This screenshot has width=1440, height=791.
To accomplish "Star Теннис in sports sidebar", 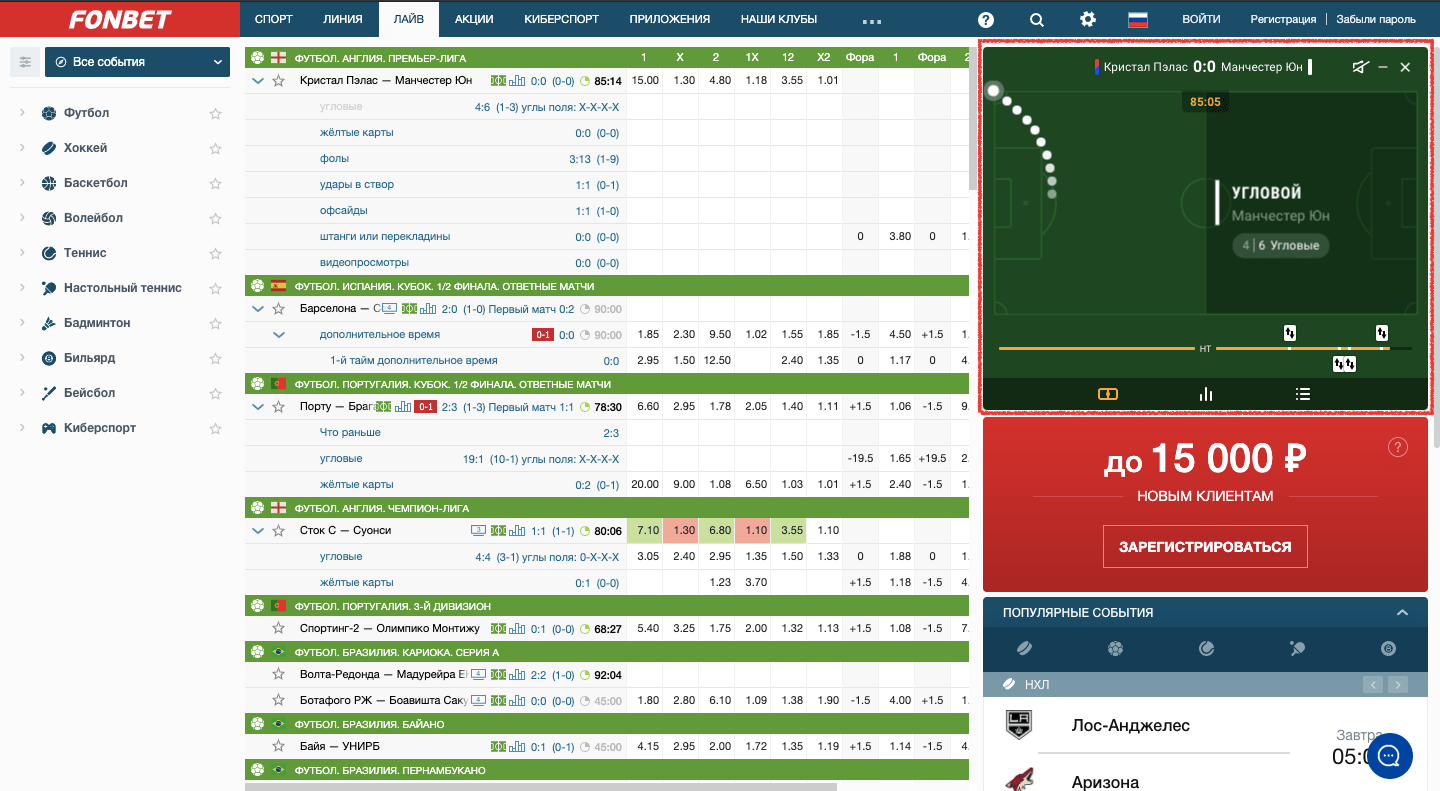I will click(215, 253).
